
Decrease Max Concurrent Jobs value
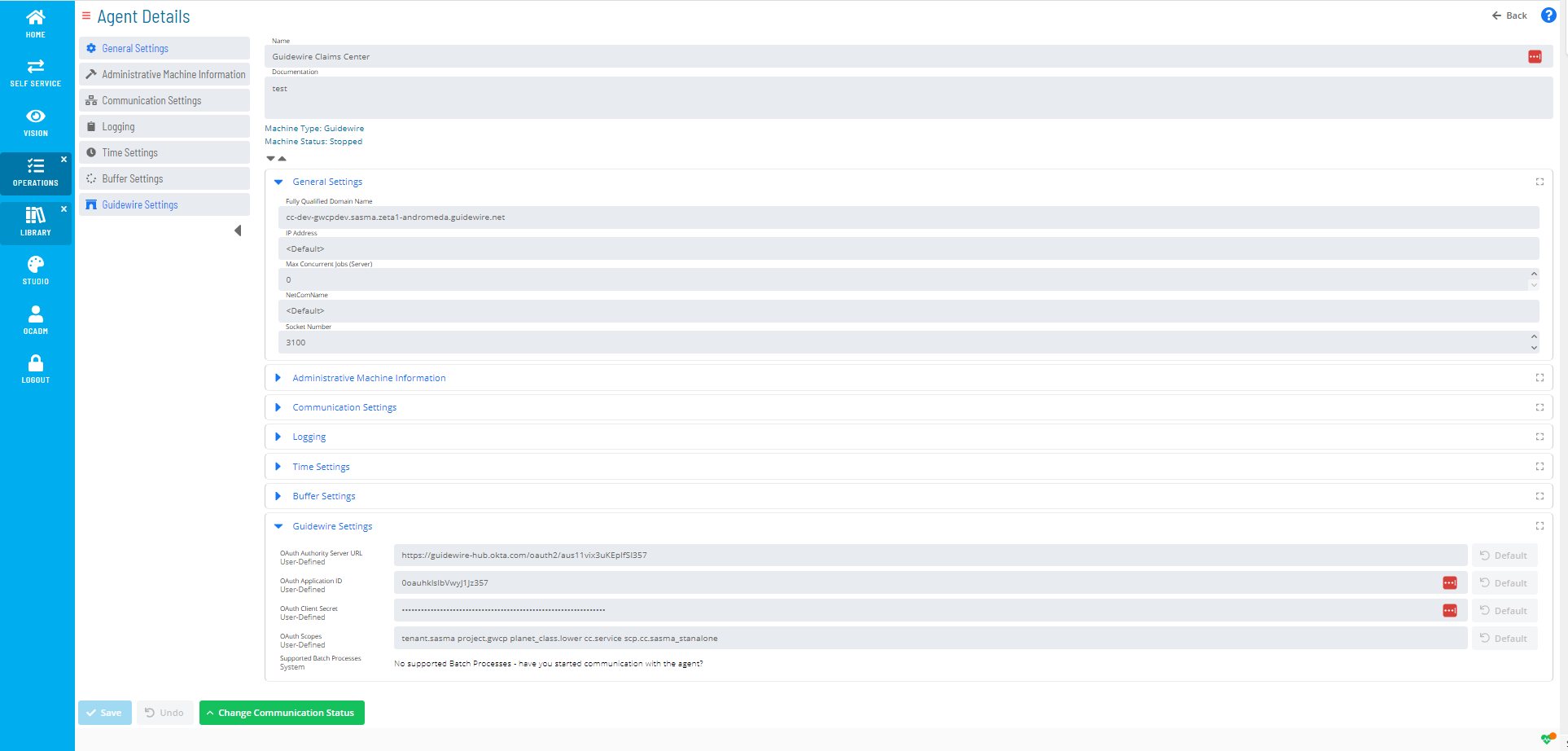coord(1534,285)
